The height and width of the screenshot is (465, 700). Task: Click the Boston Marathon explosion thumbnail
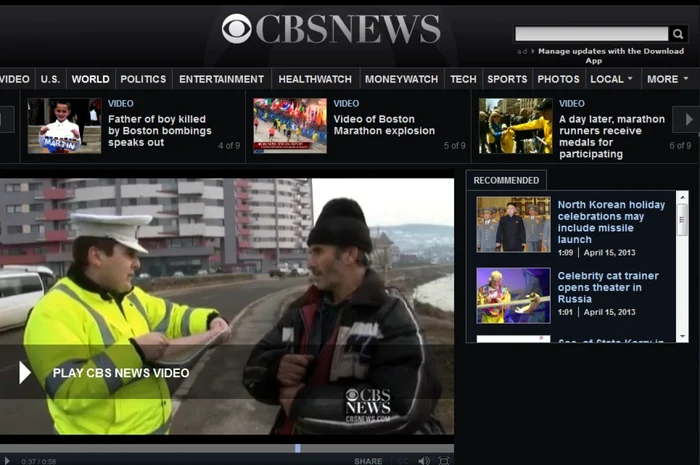click(x=290, y=126)
